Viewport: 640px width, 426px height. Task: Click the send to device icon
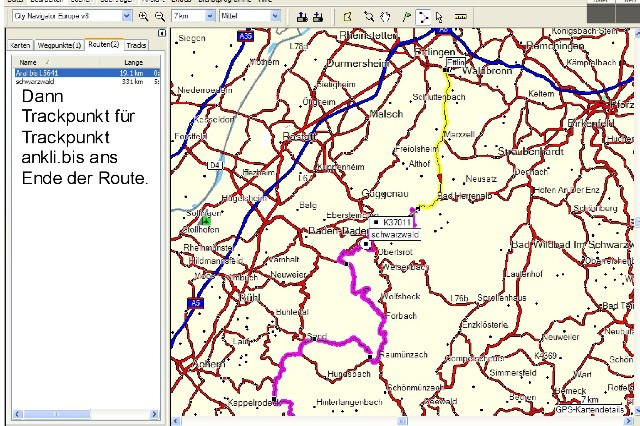point(300,17)
